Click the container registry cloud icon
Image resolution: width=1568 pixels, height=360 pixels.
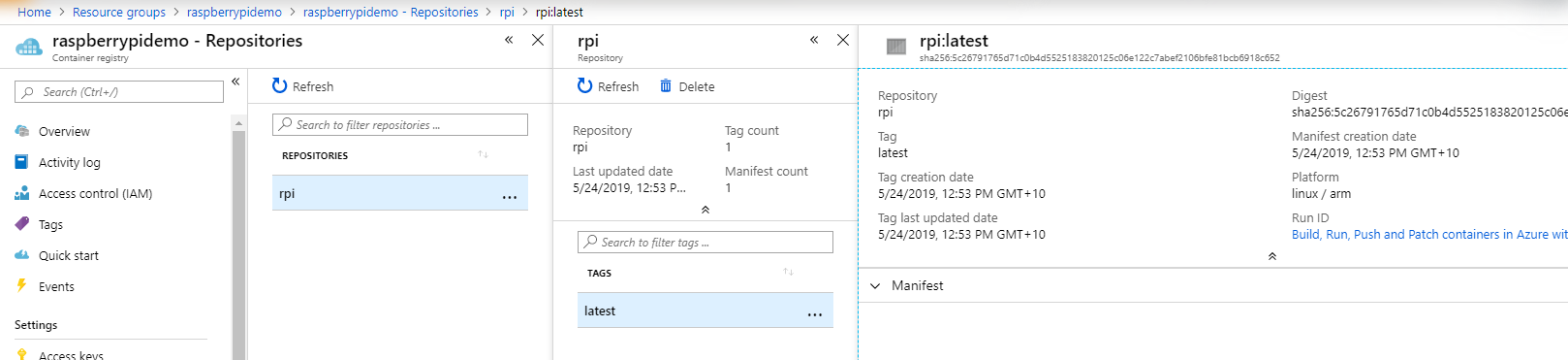[29, 46]
